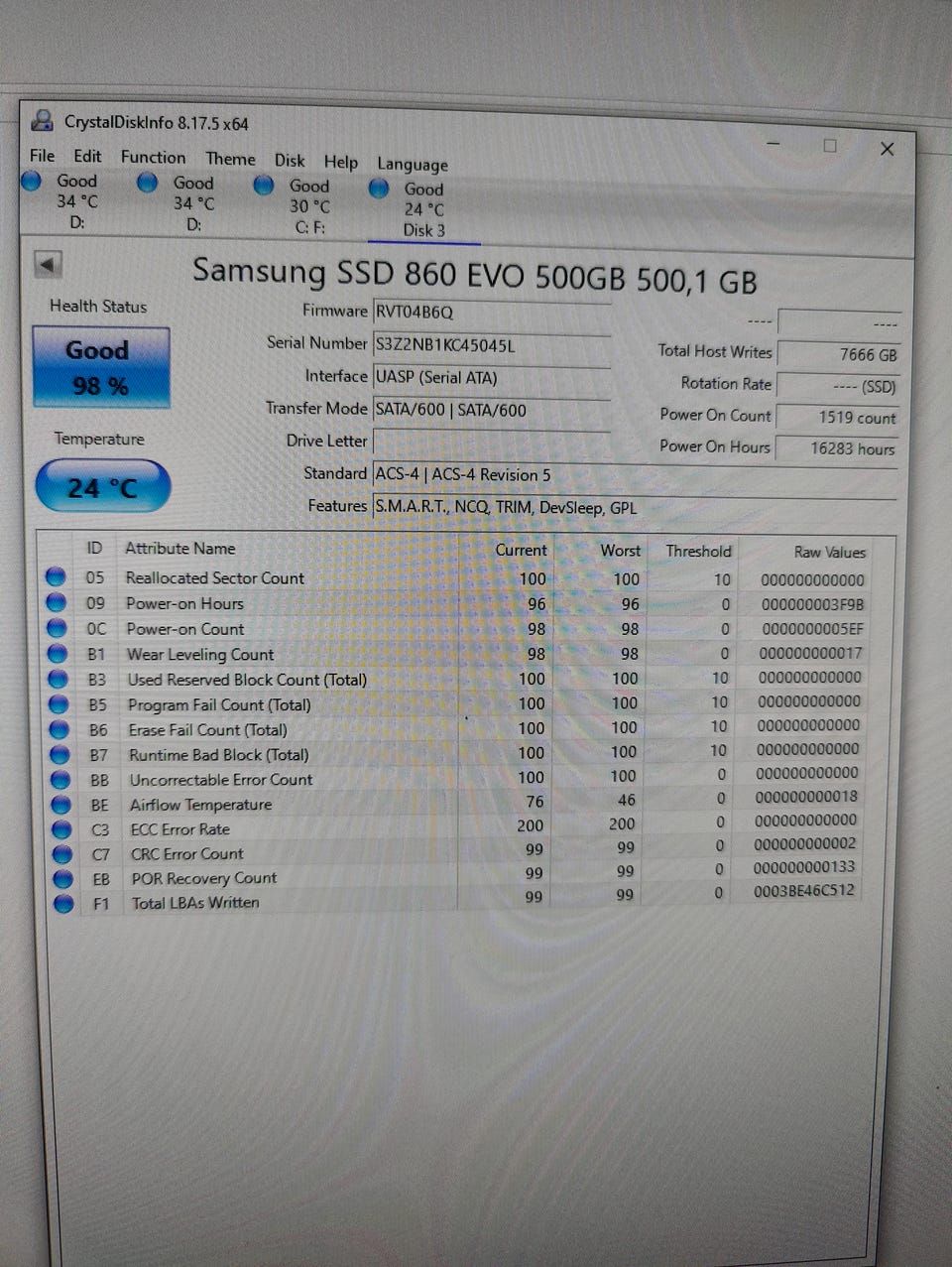Screen dimensions: 952x1267
Task: Open the File menu
Action: [x=43, y=156]
